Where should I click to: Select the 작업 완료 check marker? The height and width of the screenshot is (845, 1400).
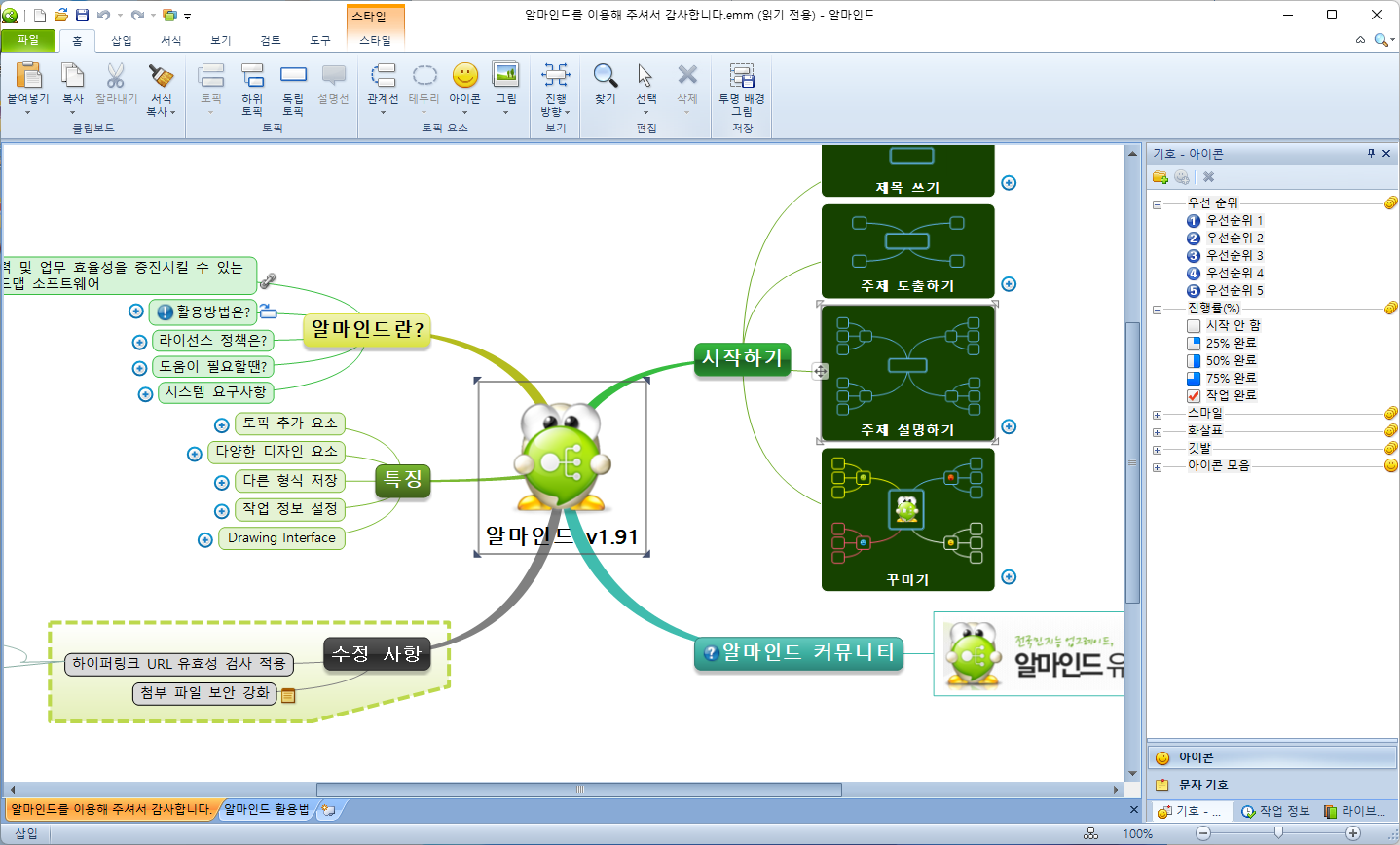pyautogui.click(x=1194, y=396)
